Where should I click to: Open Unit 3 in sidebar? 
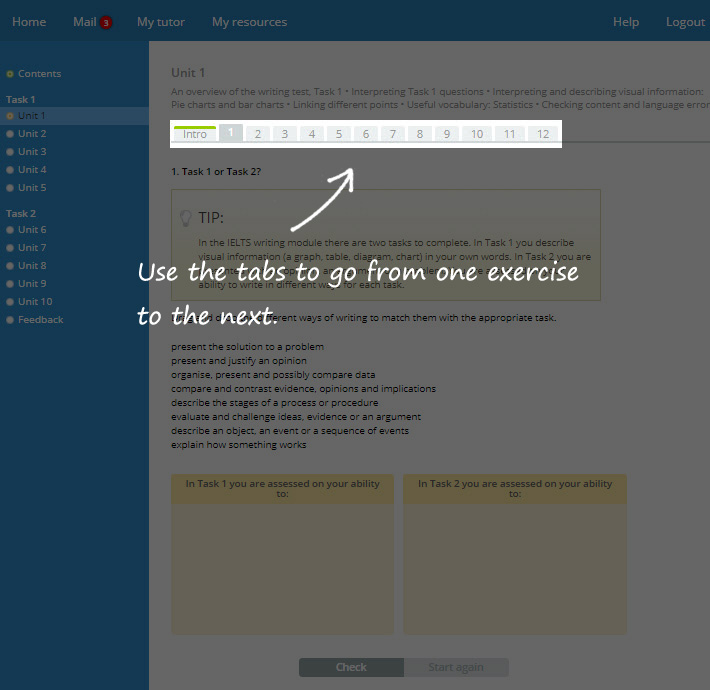point(32,152)
